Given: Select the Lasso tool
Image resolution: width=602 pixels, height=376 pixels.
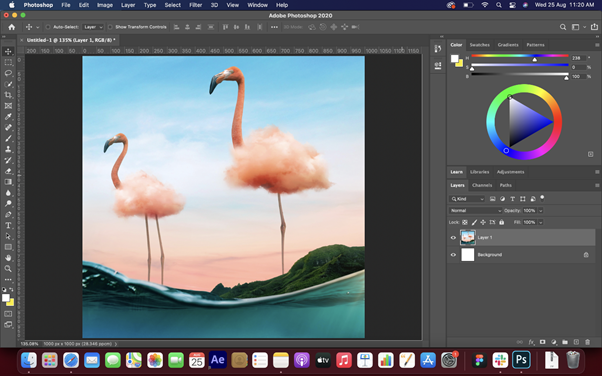Looking at the screenshot, I should pos(8,73).
